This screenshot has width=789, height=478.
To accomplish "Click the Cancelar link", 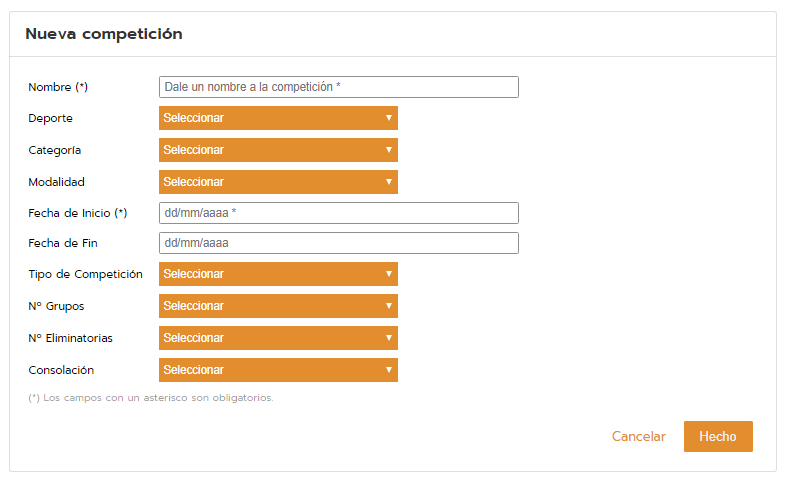I will tap(639, 436).
